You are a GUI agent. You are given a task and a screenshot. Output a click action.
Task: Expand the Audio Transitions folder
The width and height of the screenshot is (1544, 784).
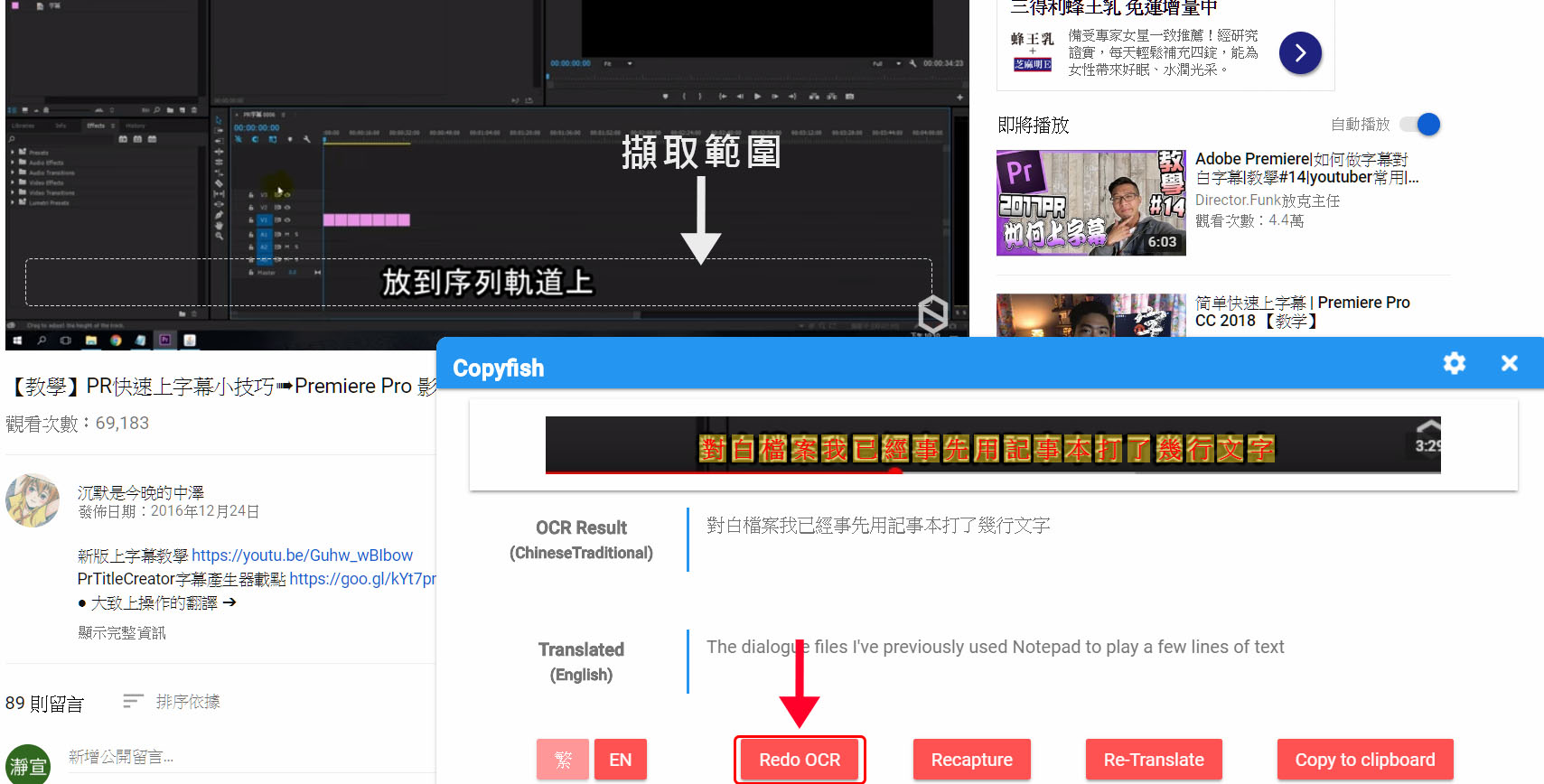(x=12, y=173)
